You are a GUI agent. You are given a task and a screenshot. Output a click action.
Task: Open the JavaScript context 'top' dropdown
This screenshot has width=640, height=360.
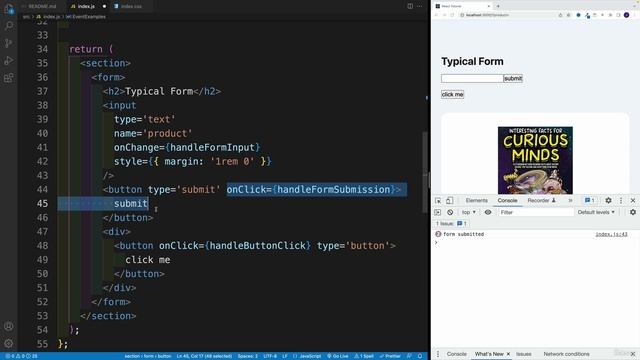coord(469,212)
